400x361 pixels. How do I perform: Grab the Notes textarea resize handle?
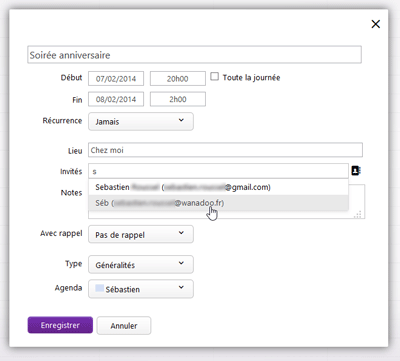click(358, 215)
